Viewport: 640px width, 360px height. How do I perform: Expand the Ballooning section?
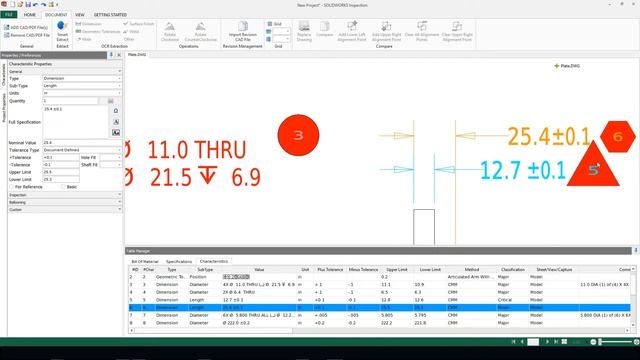[65, 202]
